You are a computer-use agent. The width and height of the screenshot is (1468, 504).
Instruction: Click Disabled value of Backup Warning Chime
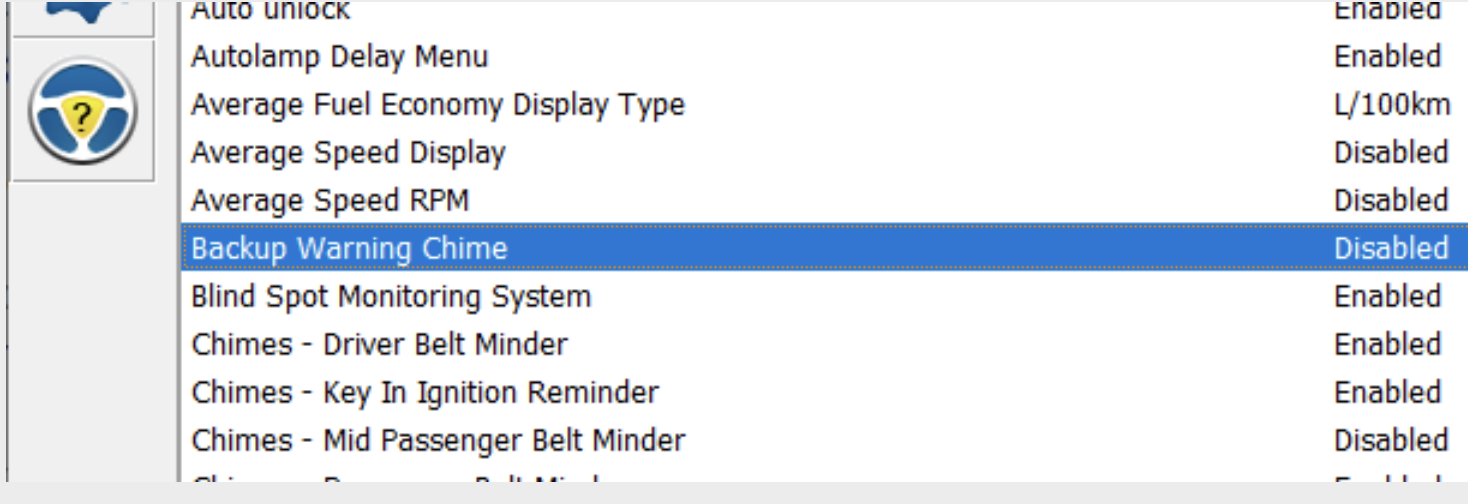point(1391,249)
